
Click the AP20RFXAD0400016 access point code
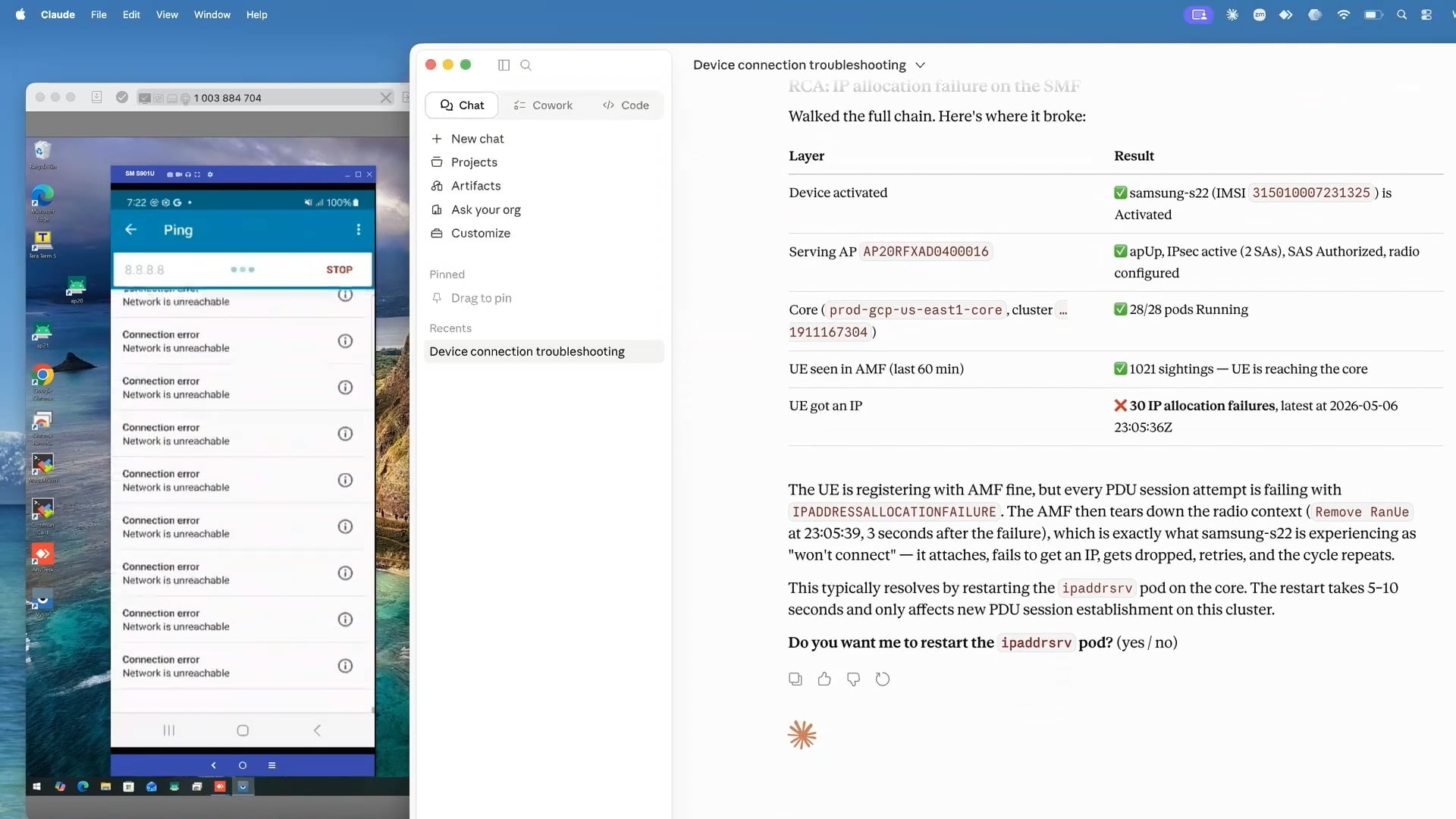(925, 252)
